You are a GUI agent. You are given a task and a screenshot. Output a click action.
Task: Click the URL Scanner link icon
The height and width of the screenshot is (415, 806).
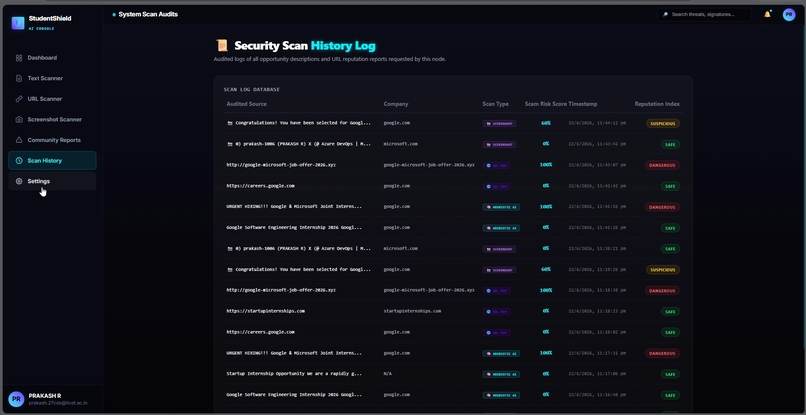(19, 99)
